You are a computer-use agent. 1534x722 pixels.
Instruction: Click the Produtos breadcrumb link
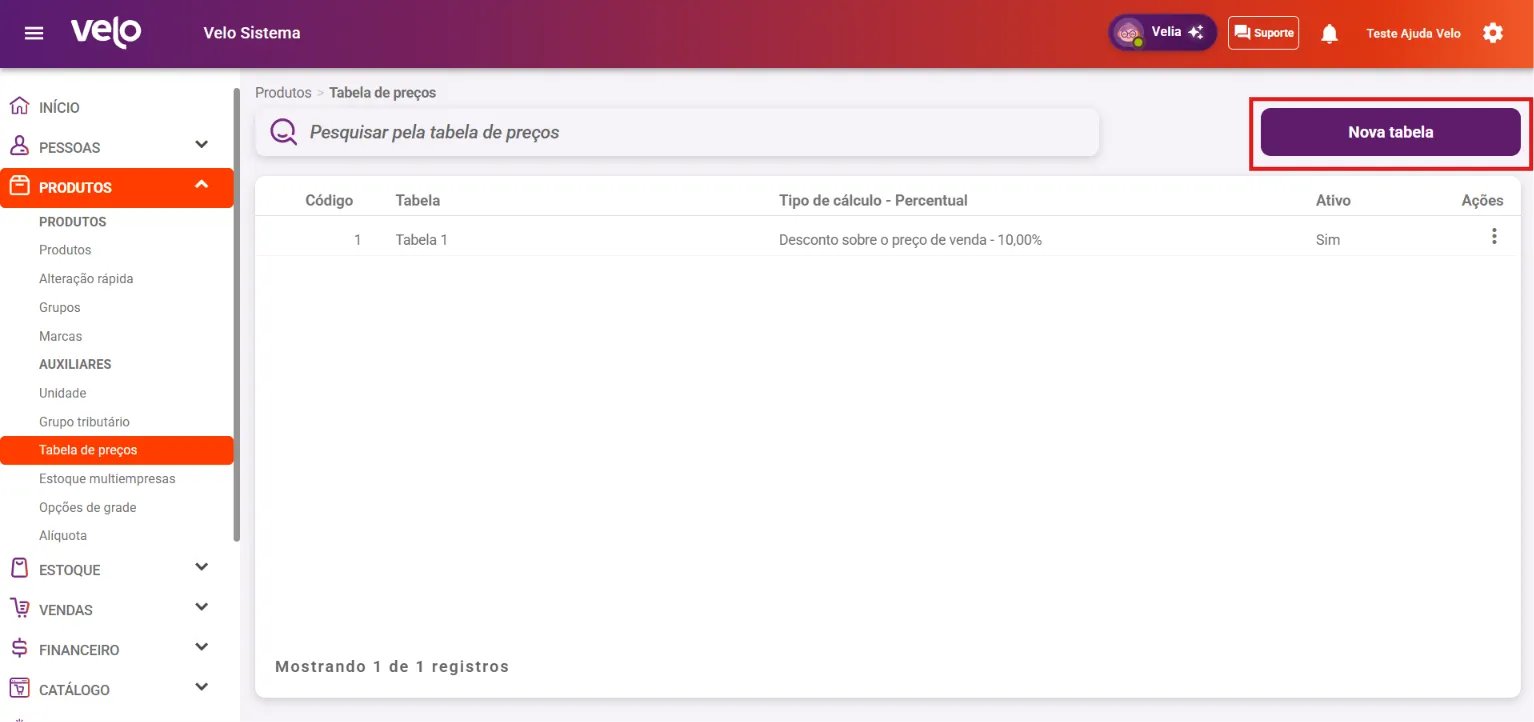click(x=283, y=92)
